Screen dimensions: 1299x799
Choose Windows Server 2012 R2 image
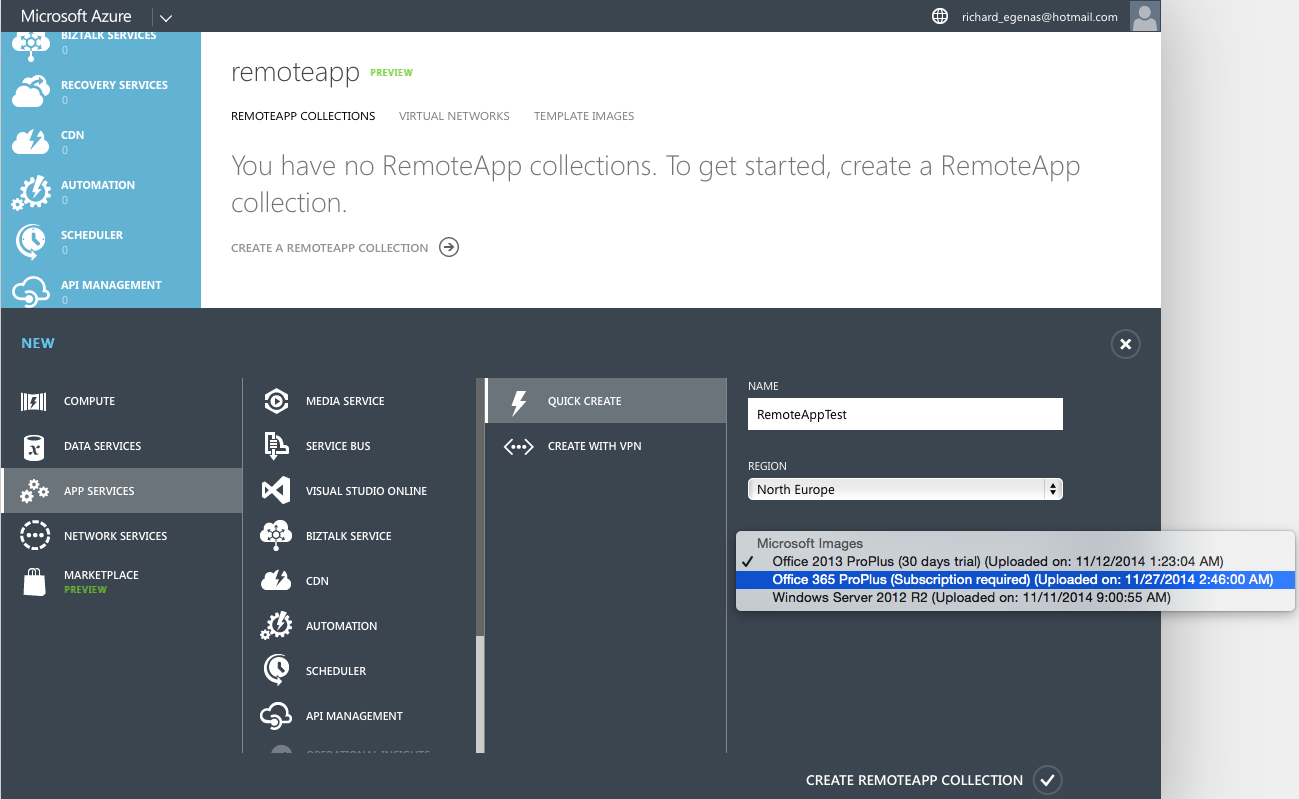[970, 598]
